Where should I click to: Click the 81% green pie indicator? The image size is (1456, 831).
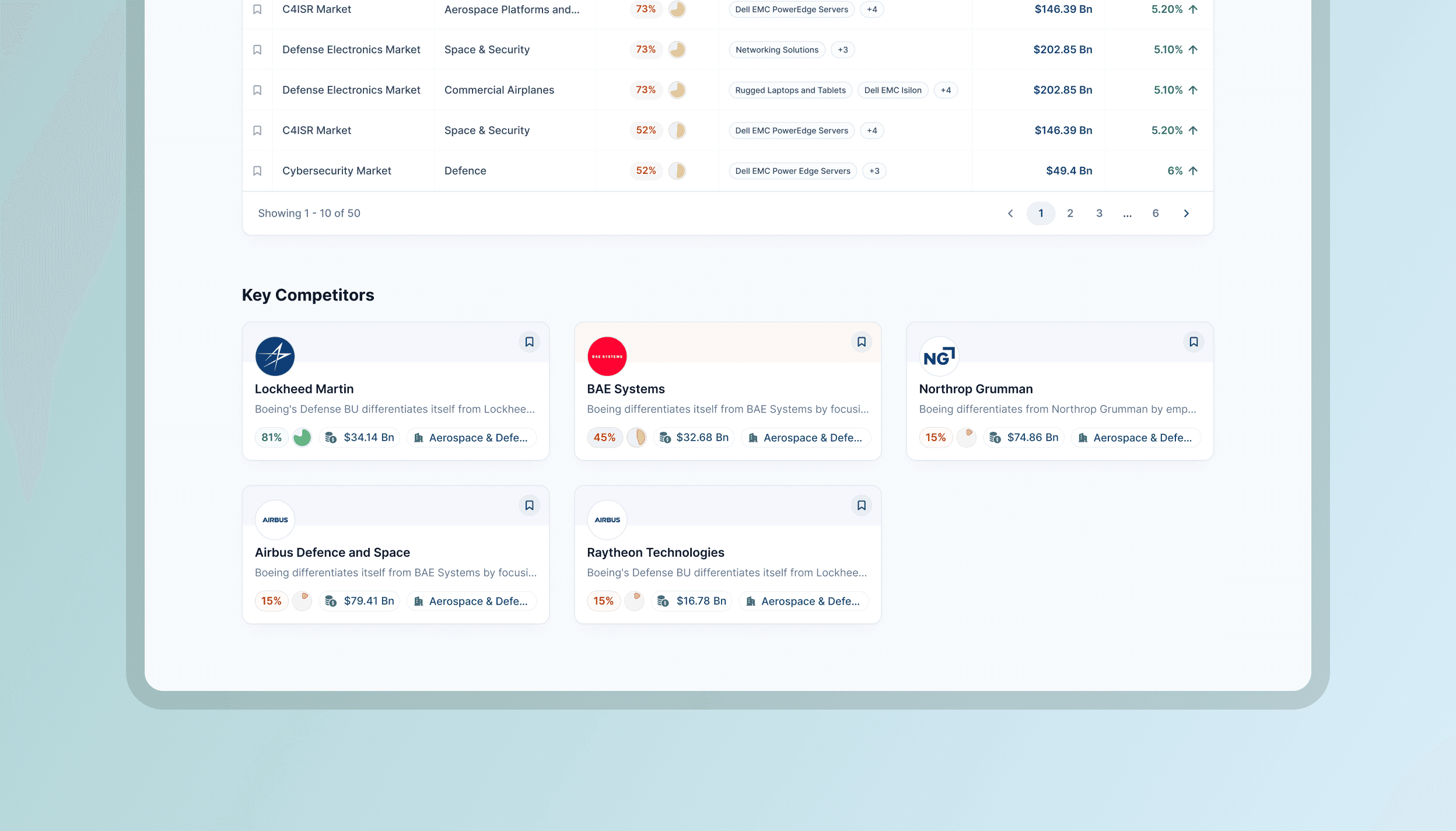coord(302,438)
